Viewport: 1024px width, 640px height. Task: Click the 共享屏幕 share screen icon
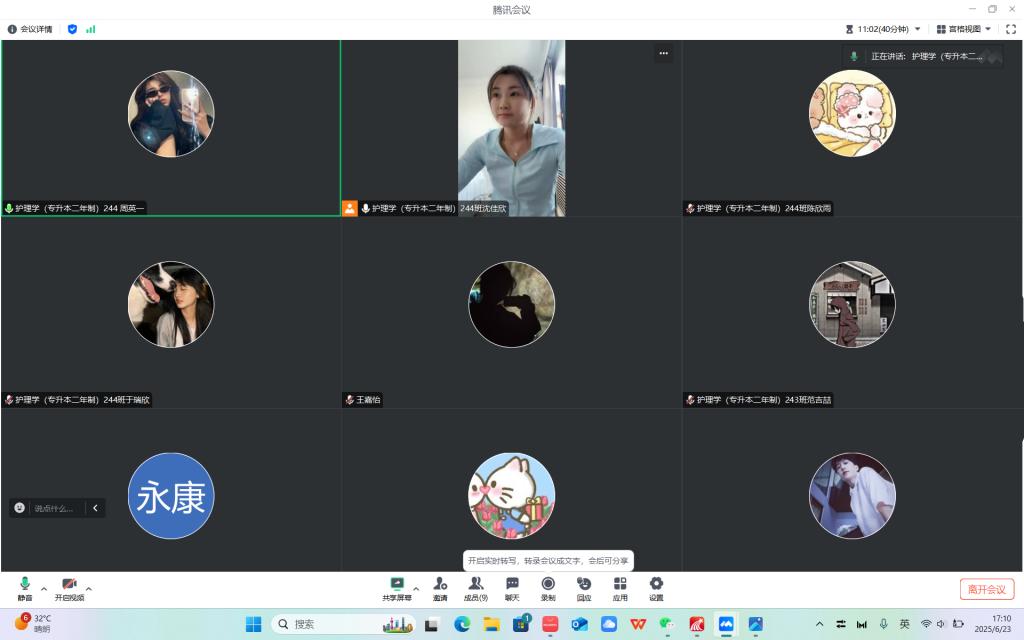point(397,587)
